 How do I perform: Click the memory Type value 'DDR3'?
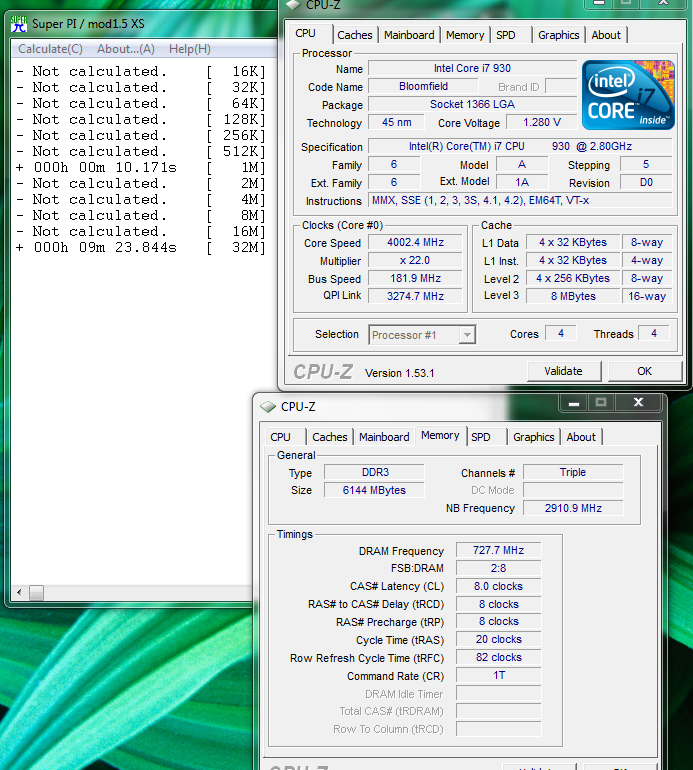click(x=374, y=472)
